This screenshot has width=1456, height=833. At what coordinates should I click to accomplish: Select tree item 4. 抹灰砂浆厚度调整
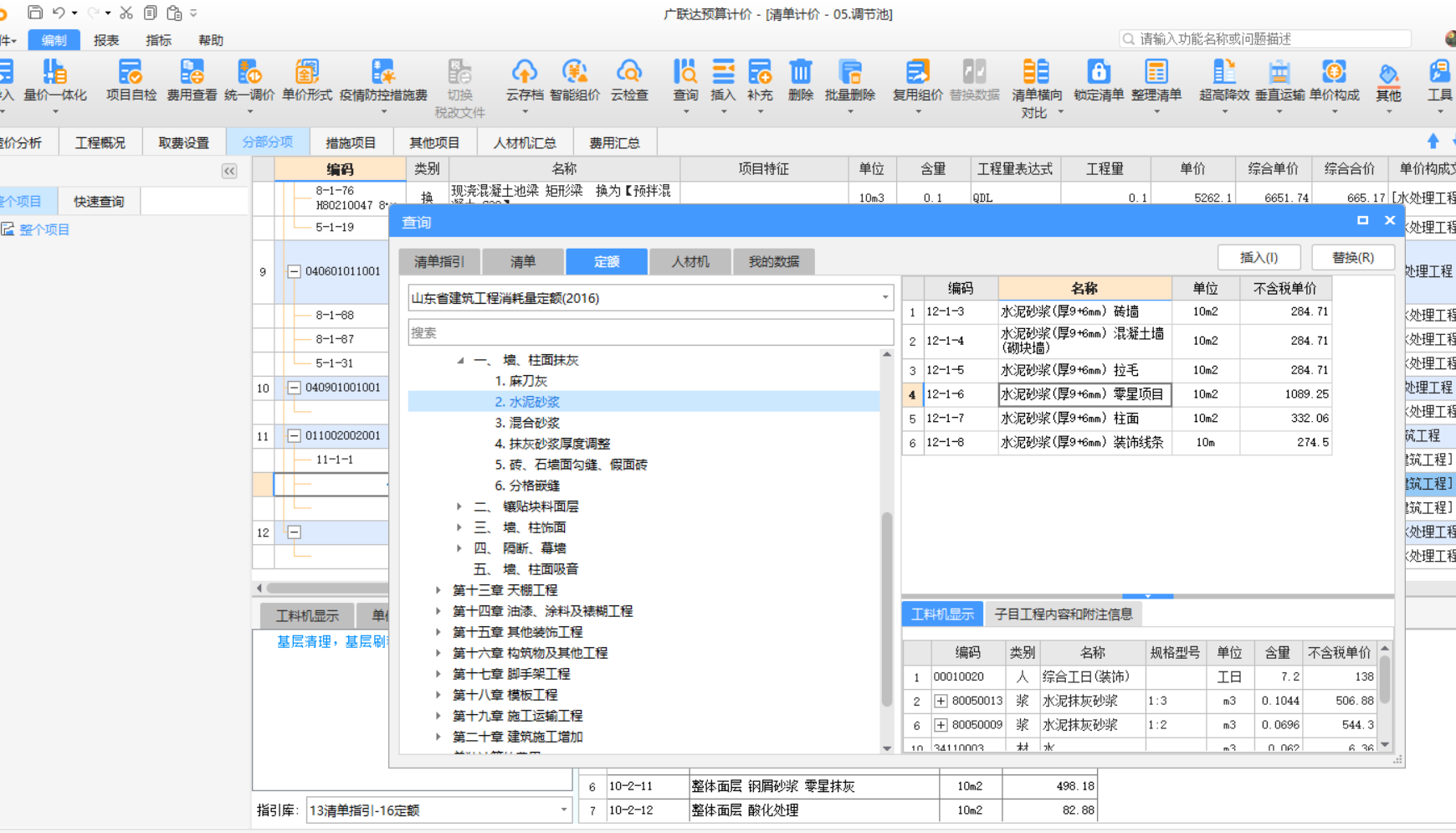[552, 444]
